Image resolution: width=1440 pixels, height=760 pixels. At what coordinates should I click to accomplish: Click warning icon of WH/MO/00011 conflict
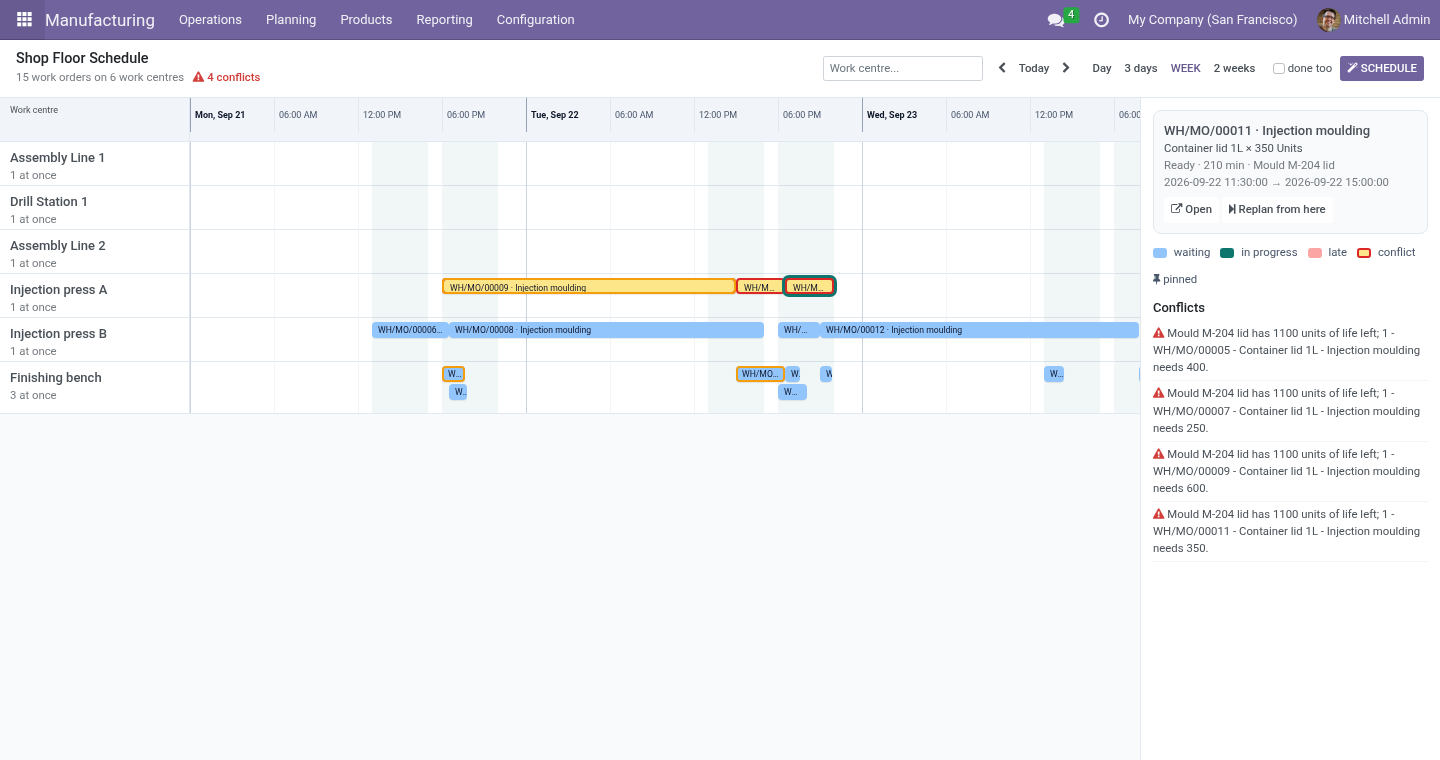pyautogui.click(x=1158, y=514)
